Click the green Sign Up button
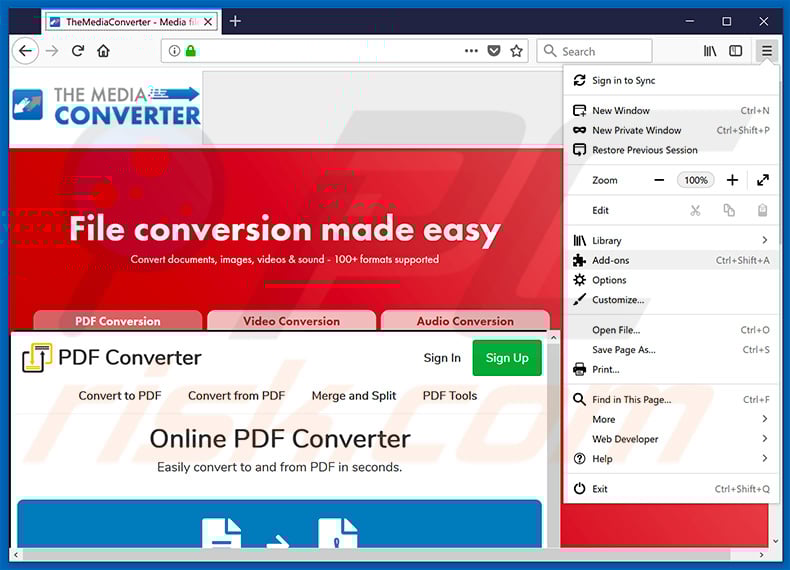Image resolution: width=790 pixels, height=570 pixels. pyautogui.click(x=507, y=358)
